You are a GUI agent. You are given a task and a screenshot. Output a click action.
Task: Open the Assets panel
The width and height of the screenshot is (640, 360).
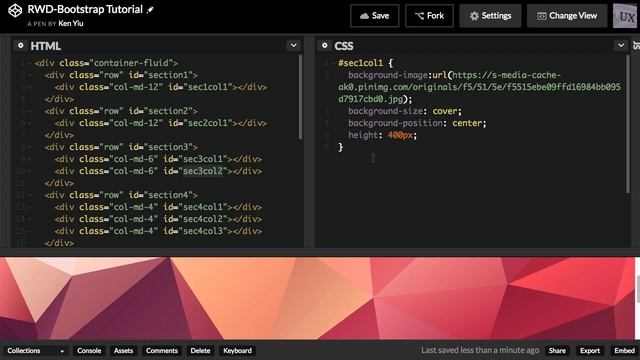123,351
